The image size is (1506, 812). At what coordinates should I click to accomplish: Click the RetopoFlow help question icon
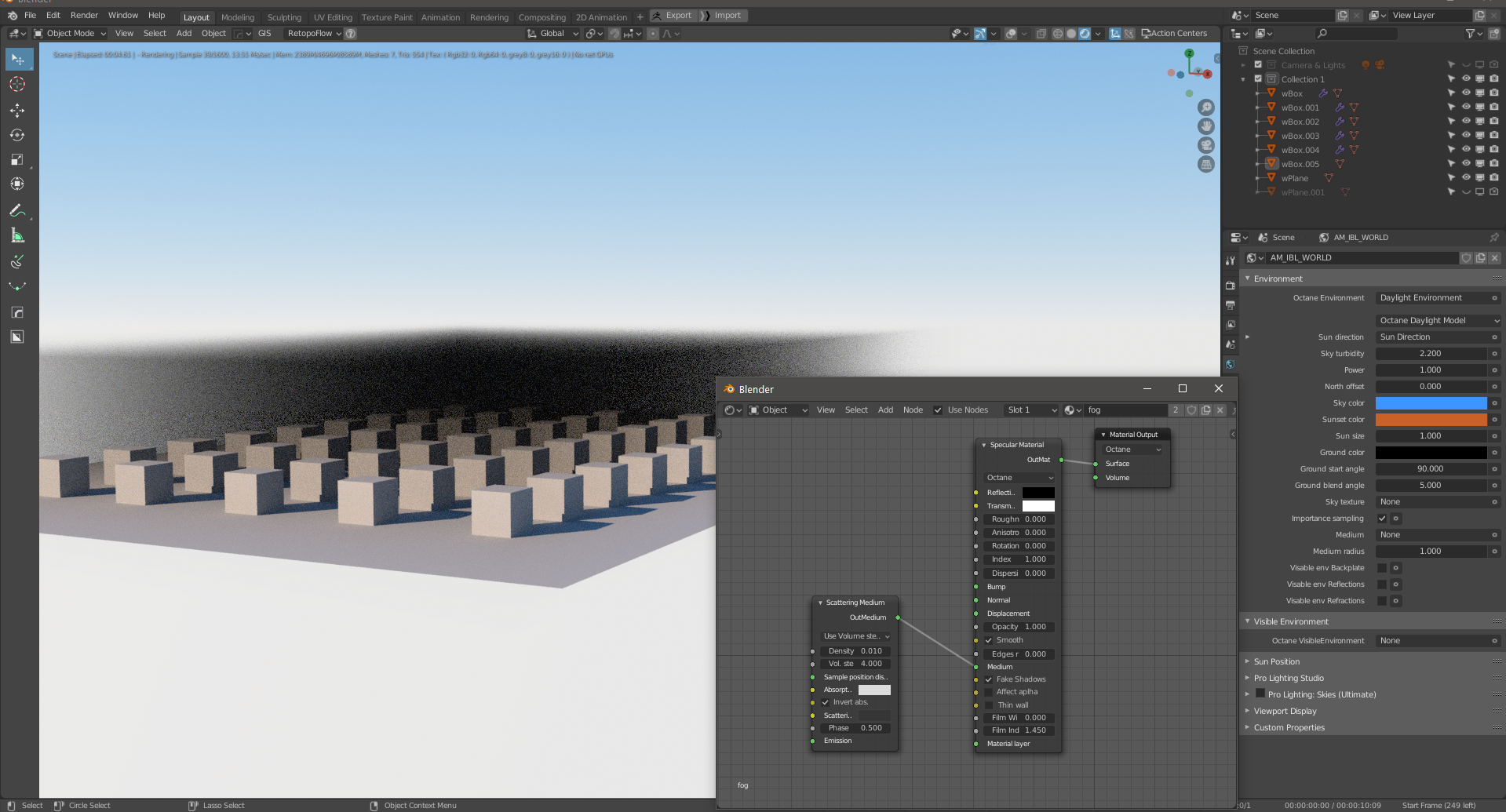tap(351, 34)
